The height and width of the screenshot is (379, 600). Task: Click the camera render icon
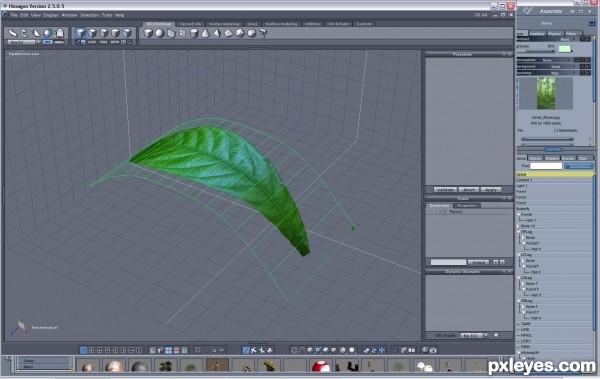click(x=433, y=350)
